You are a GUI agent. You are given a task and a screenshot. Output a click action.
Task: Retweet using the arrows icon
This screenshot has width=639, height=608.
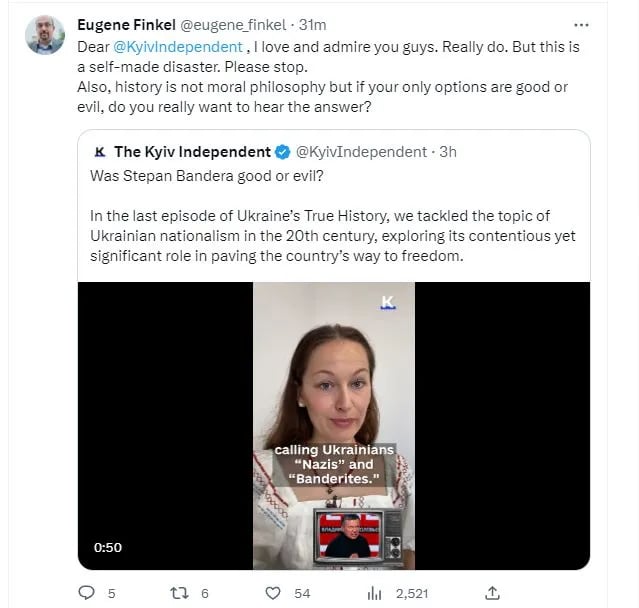[x=179, y=593]
